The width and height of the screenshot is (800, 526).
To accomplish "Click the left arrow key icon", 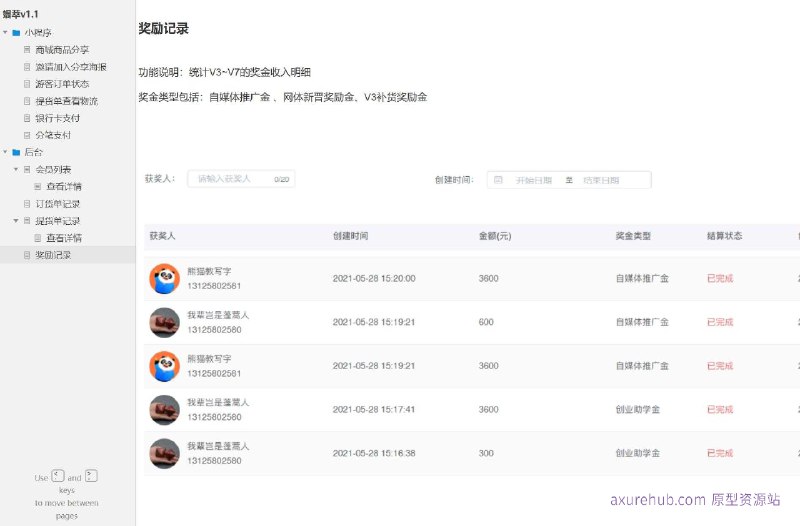I will tap(58, 476).
